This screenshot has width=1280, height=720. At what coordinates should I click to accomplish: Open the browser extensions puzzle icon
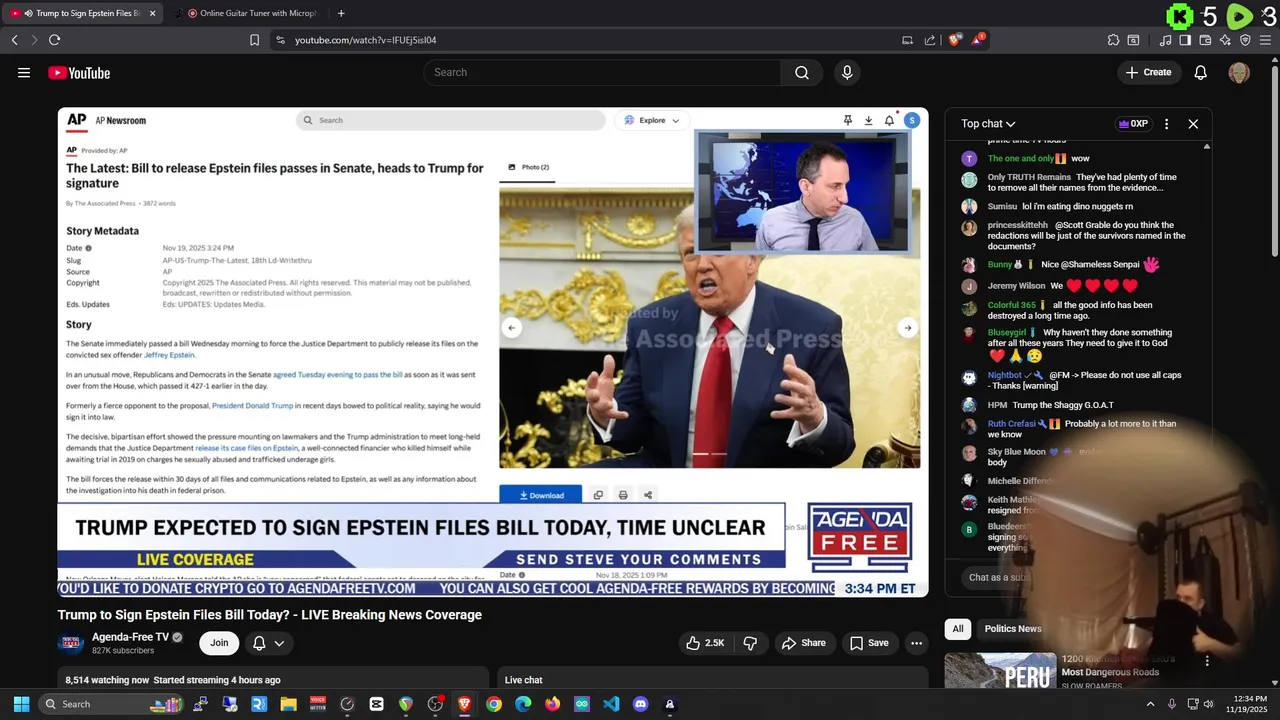(1113, 40)
